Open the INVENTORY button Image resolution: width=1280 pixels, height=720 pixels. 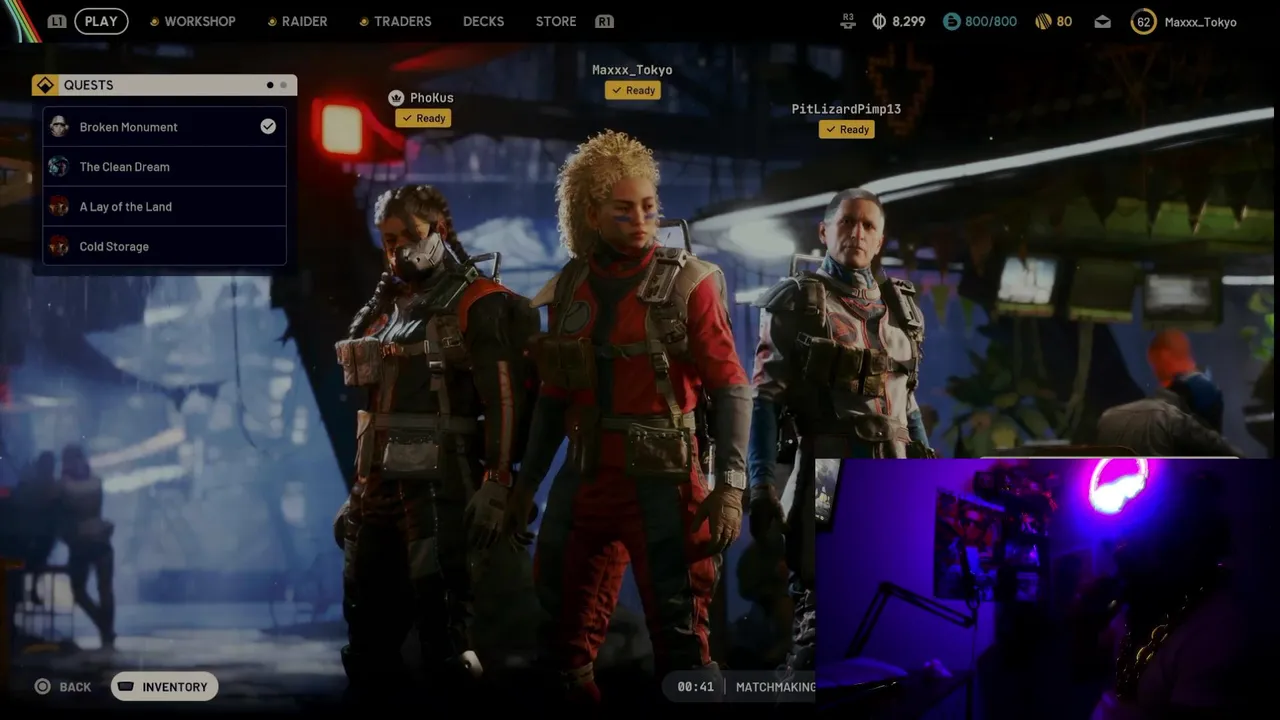tap(165, 686)
